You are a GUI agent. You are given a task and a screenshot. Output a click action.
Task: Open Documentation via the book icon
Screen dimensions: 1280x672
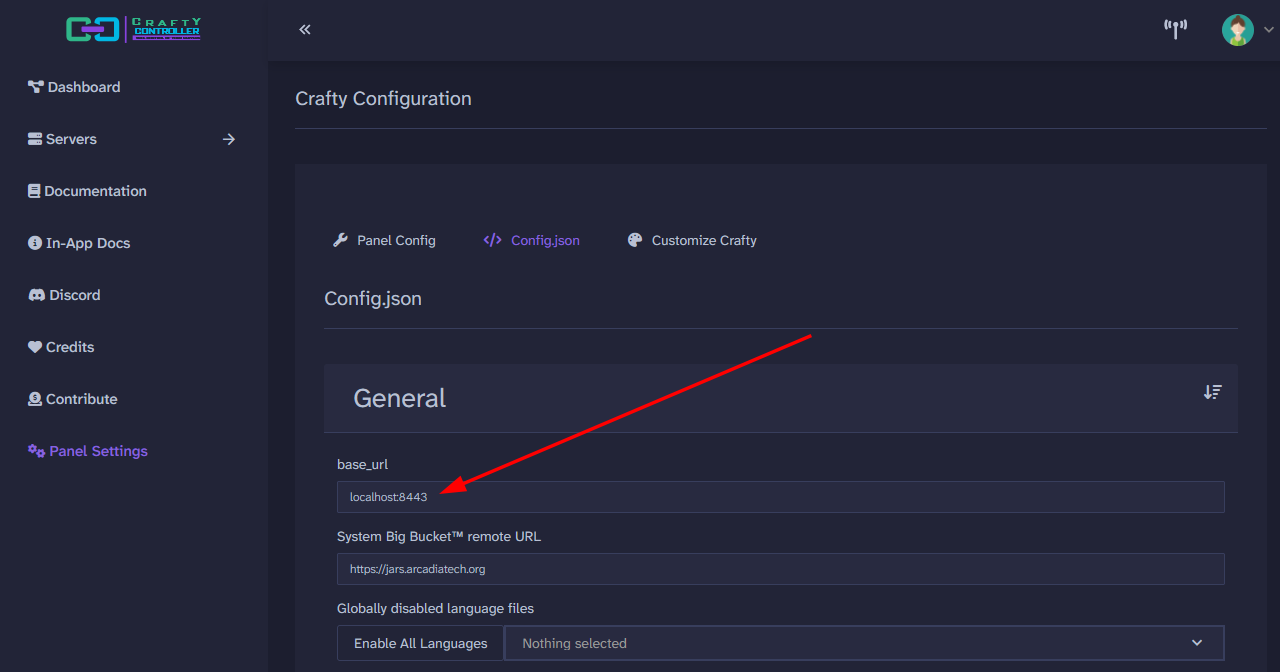click(x=33, y=191)
